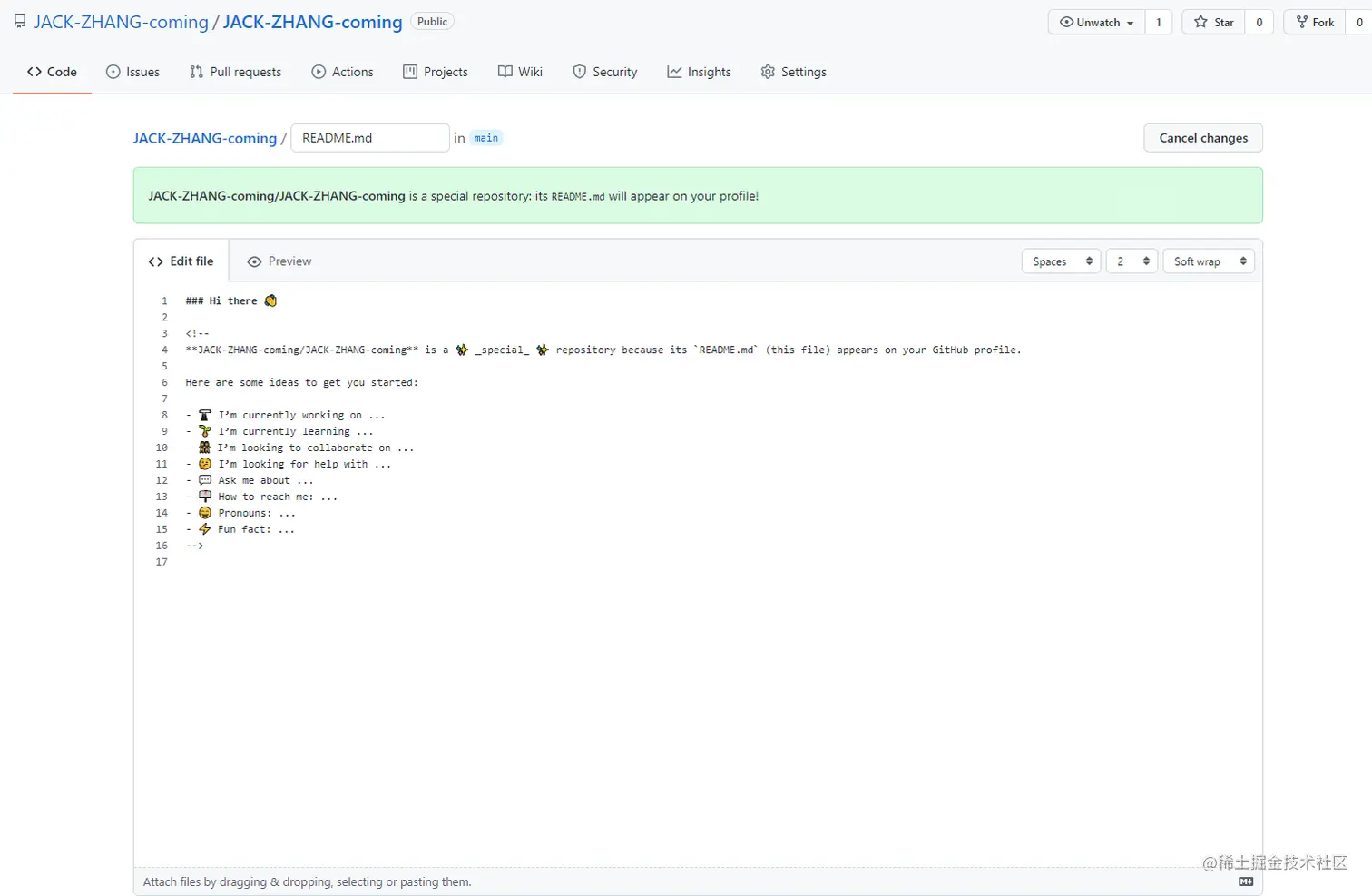The height and width of the screenshot is (896, 1372).
Task: Click the text 'How to reach me: ...'
Action: 278,497
